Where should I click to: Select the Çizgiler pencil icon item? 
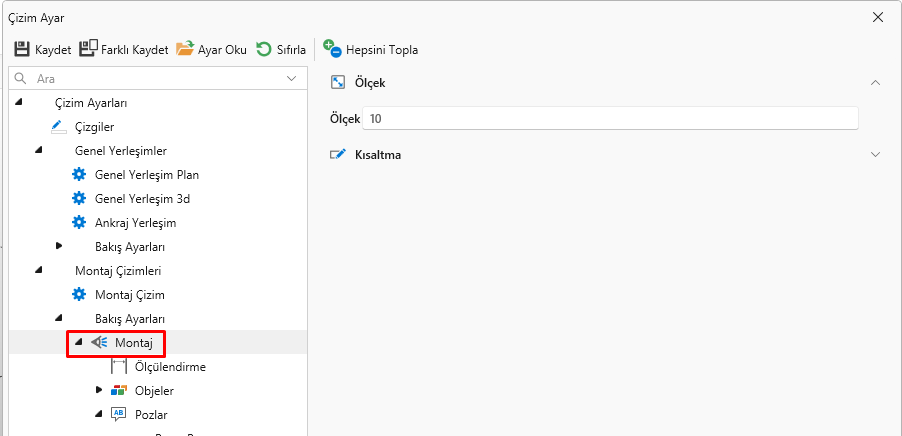(59, 127)
